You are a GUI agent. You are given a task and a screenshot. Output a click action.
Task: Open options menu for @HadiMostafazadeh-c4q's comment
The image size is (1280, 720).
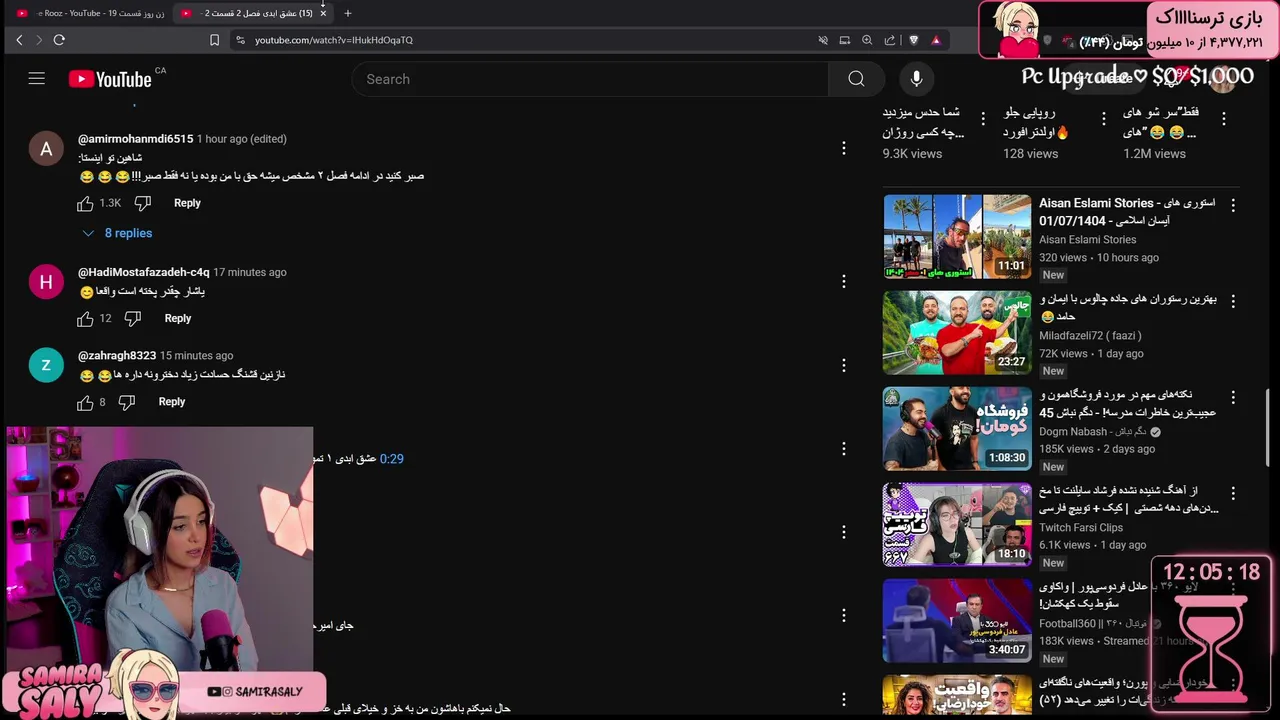[844, 281]
